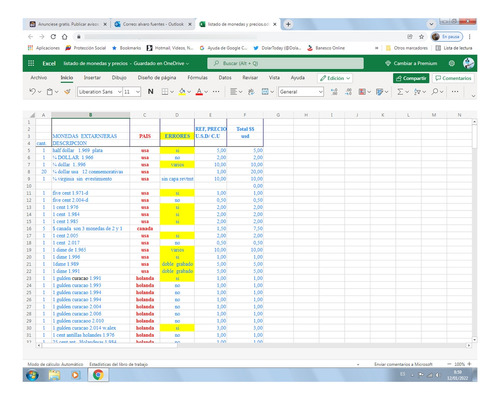Toggle bold with the N button
This screenshot has width=500, height=400.
pyautogui.click(x=150, y=91)
